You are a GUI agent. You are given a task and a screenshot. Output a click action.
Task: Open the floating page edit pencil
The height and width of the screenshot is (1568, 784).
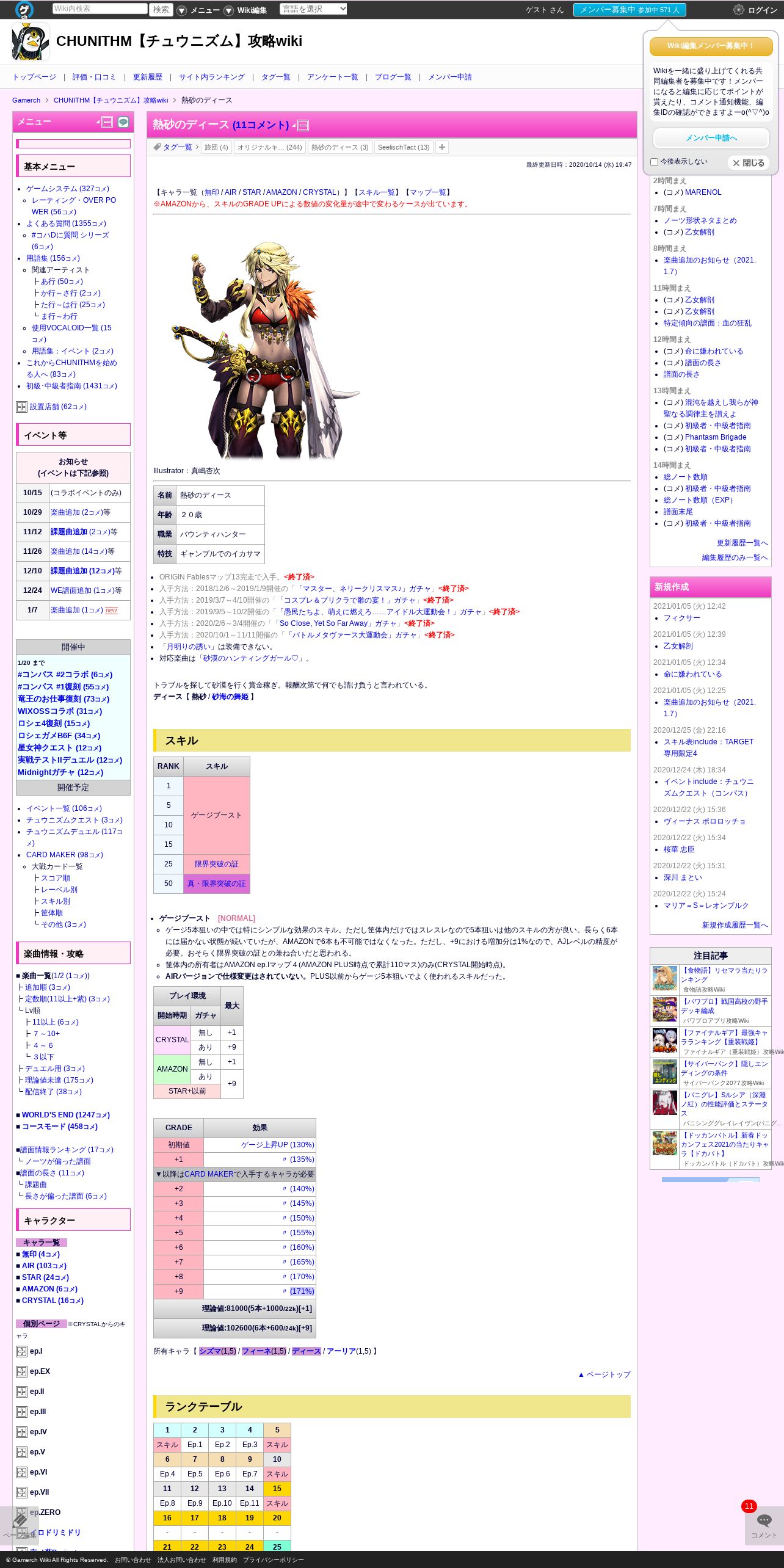coord(19,1525)
